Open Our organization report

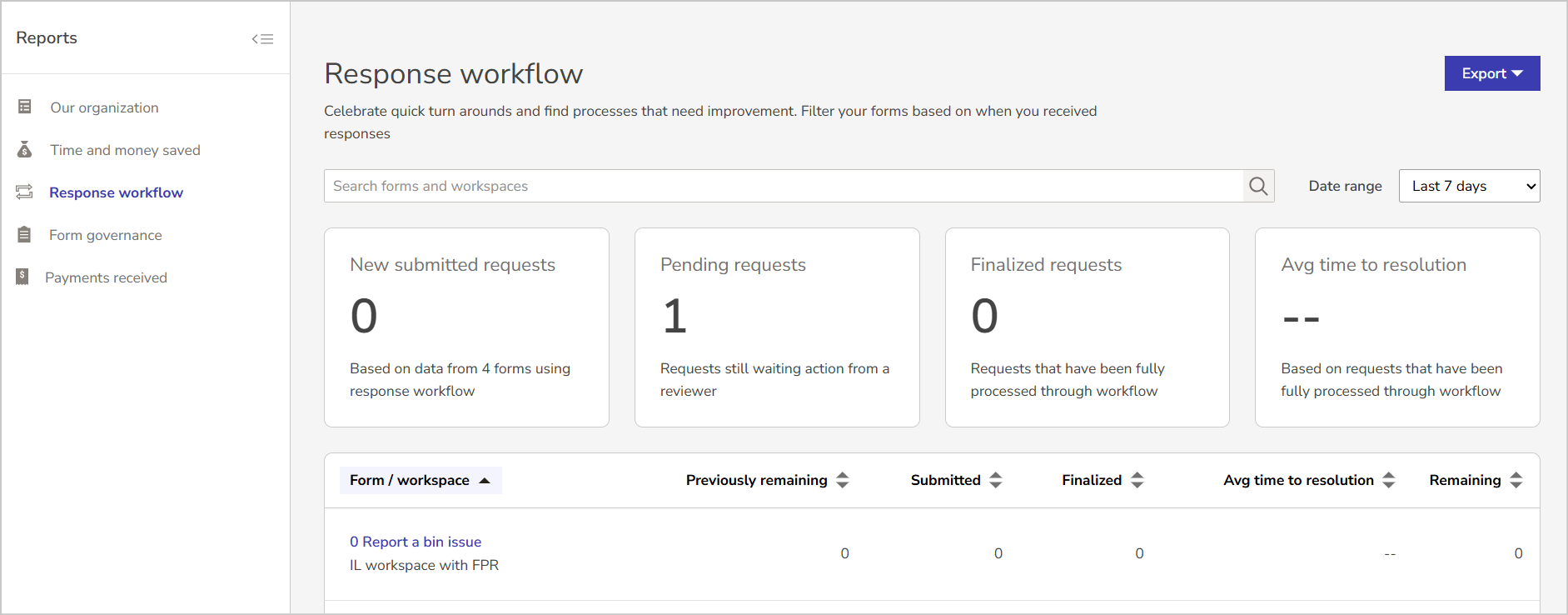tap(104, 107)
